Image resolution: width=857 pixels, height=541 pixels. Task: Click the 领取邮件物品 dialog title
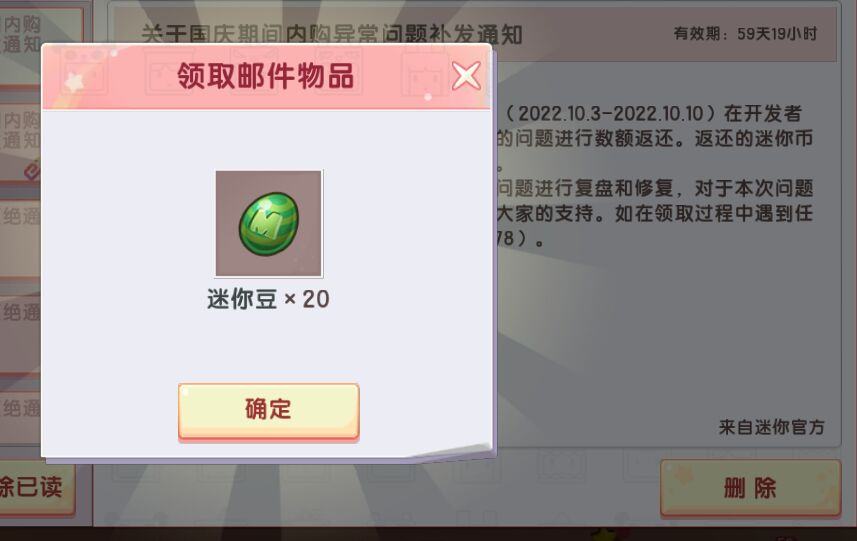tap(266, 76)
